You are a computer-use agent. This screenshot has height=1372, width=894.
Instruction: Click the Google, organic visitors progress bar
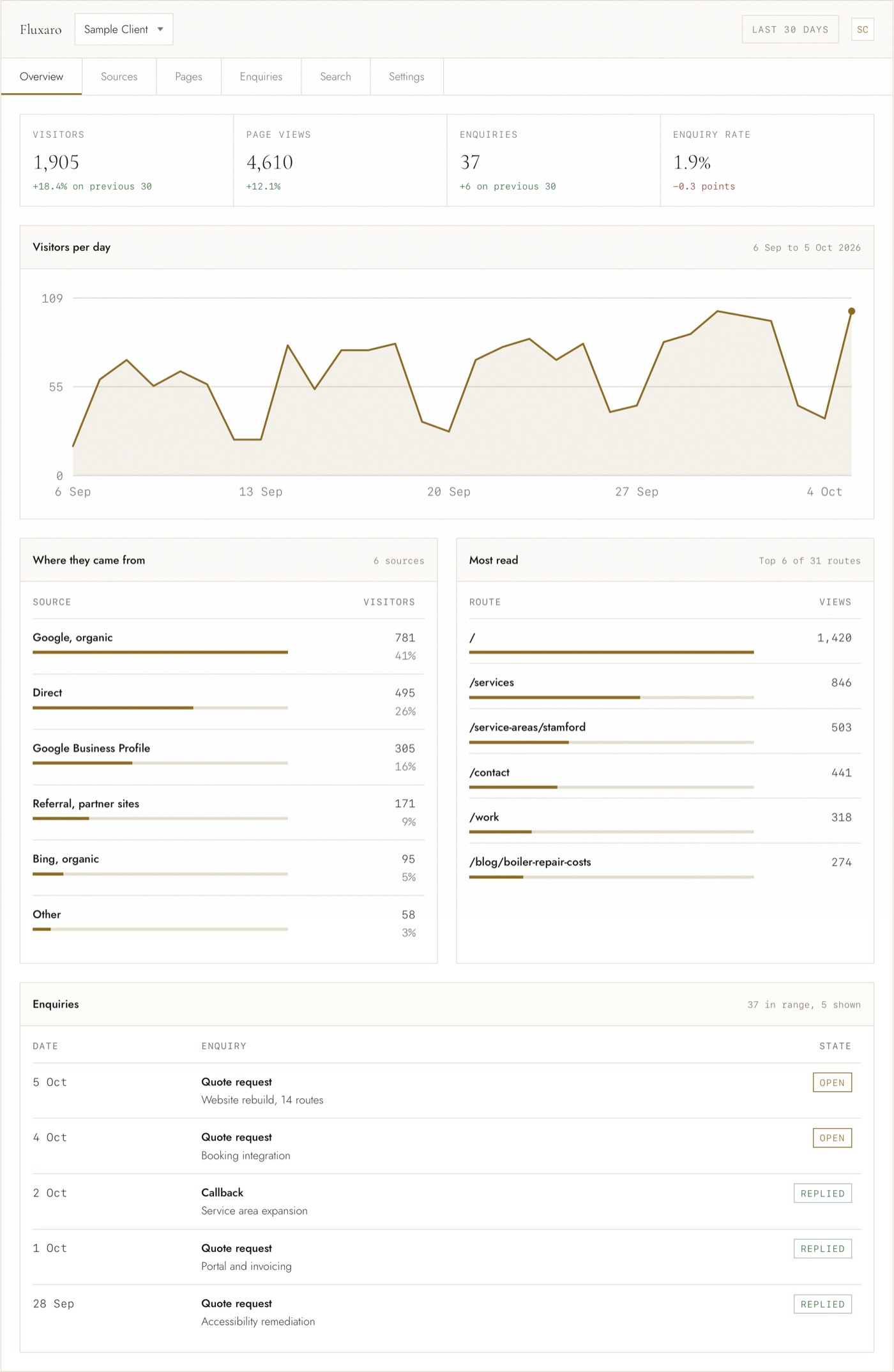click(x=160, y=652)
